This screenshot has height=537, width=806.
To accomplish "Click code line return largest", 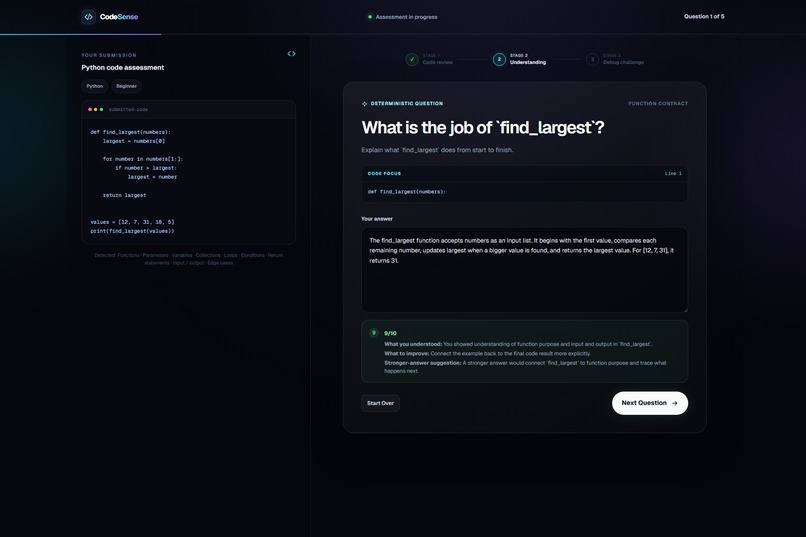I will pyautogui.click(x=124, y=195).
